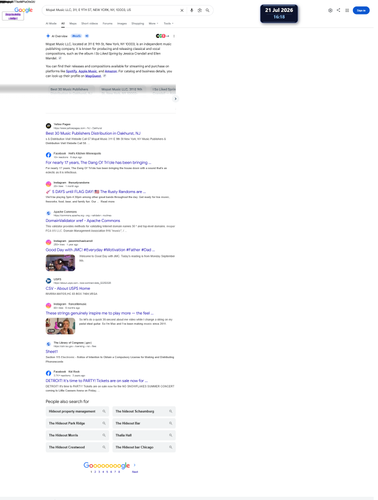Open the AI Overview three-dot options menu
Screen dimensions: 378x500
(174, 36)
